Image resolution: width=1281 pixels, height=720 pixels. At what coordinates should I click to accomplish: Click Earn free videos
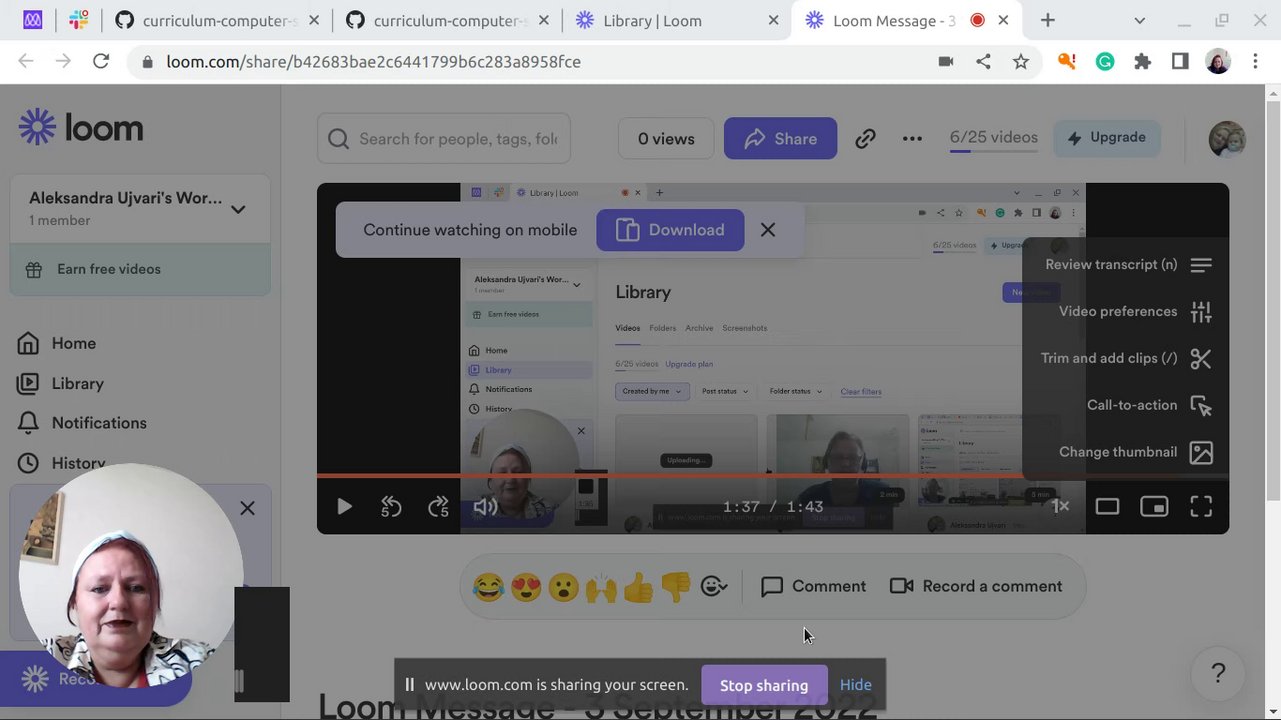coord(140,269)
